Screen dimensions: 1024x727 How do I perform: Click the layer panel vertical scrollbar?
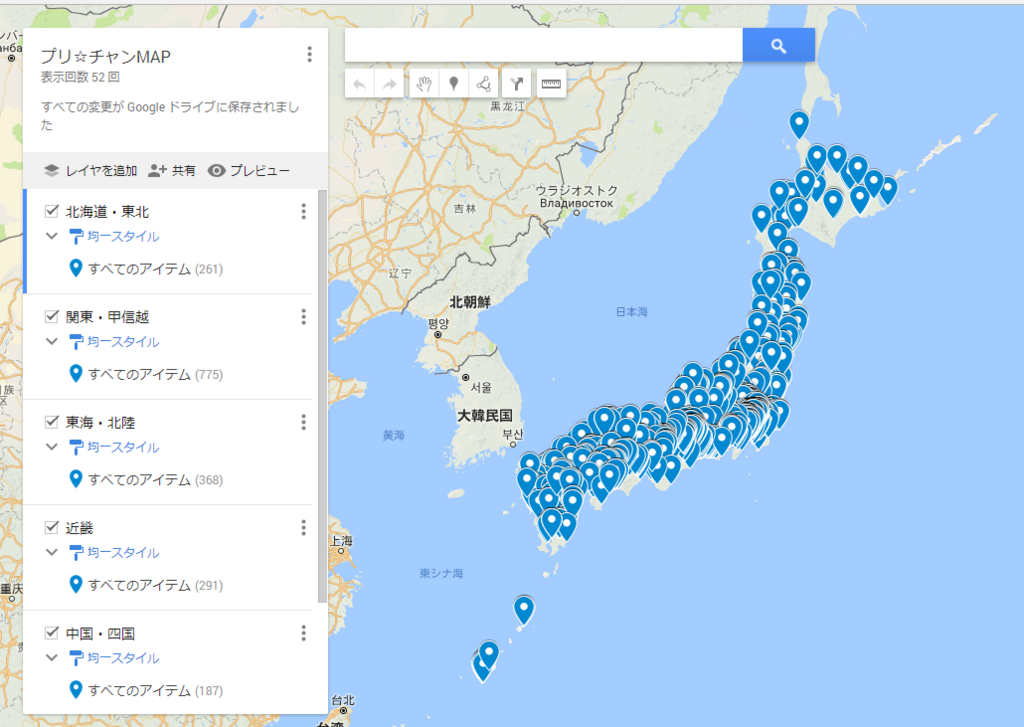(x=322, y=396)
